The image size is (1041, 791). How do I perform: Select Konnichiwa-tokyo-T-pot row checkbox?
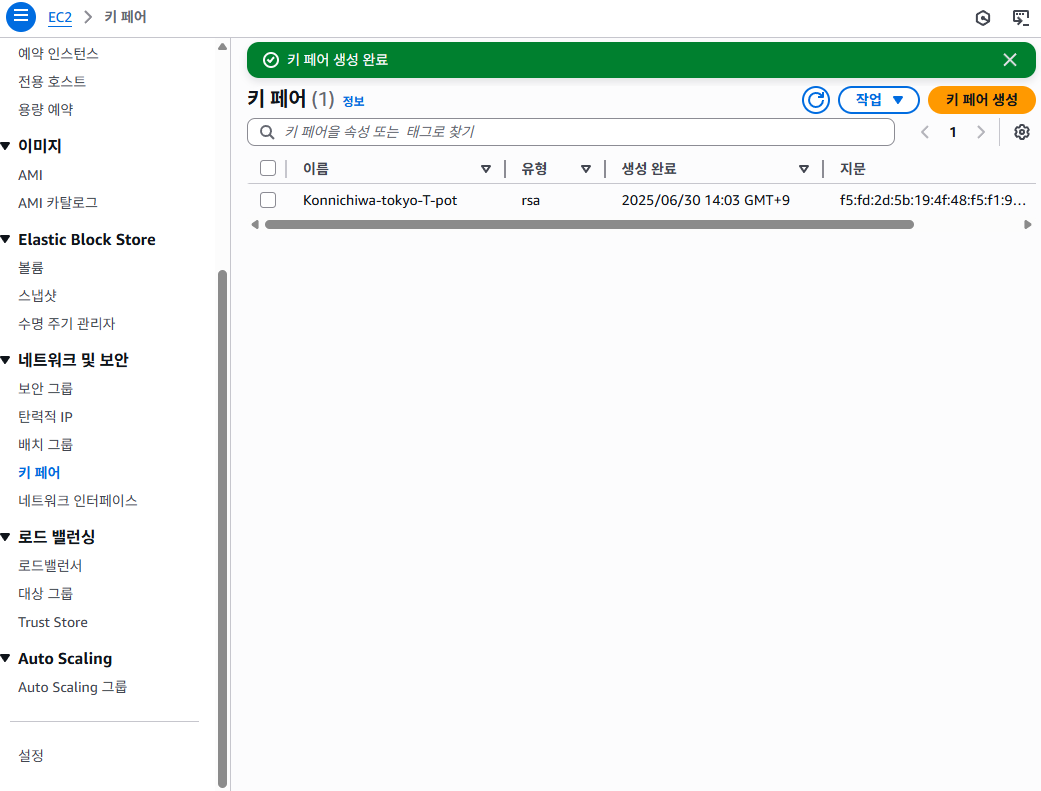tap(268, 200)
